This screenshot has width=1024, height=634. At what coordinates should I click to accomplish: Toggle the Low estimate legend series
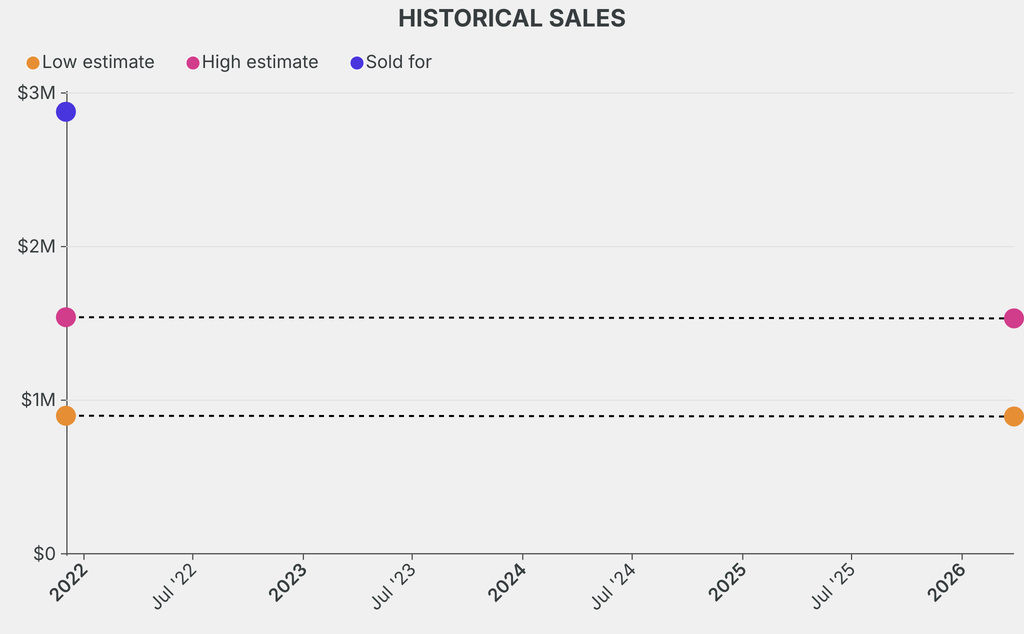click(97, 62)
